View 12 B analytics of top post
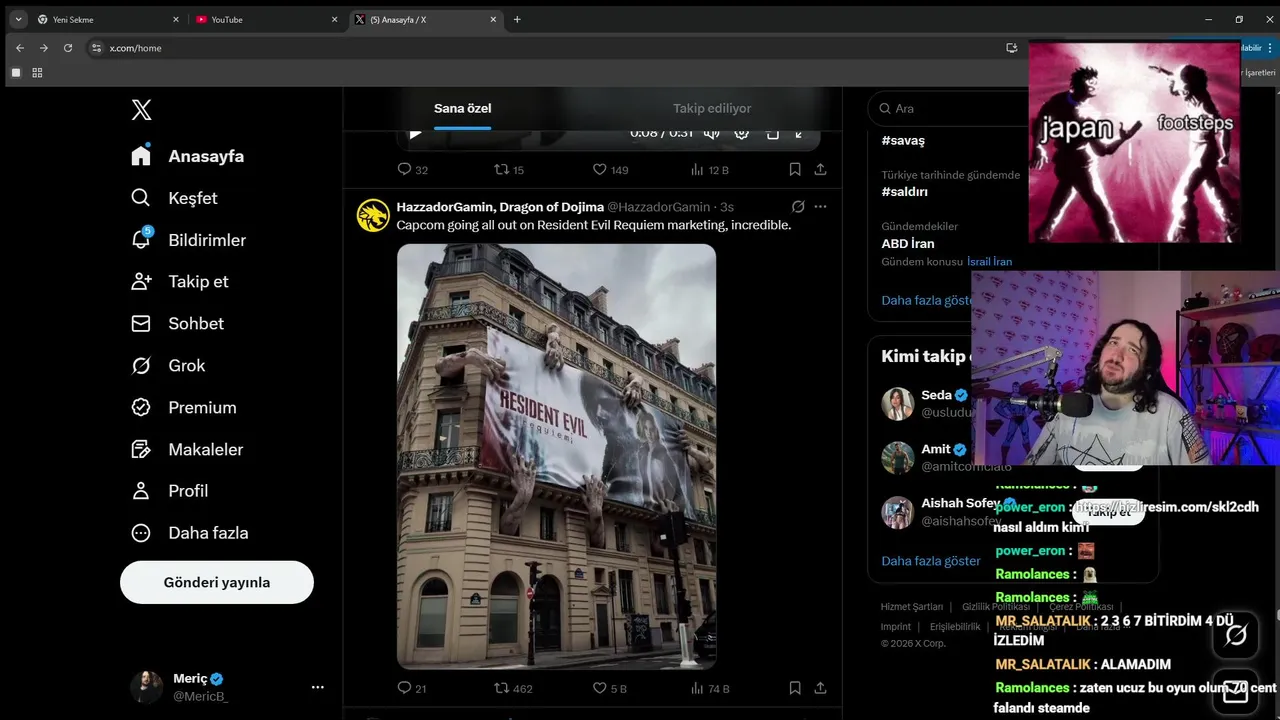 [710, 170]
